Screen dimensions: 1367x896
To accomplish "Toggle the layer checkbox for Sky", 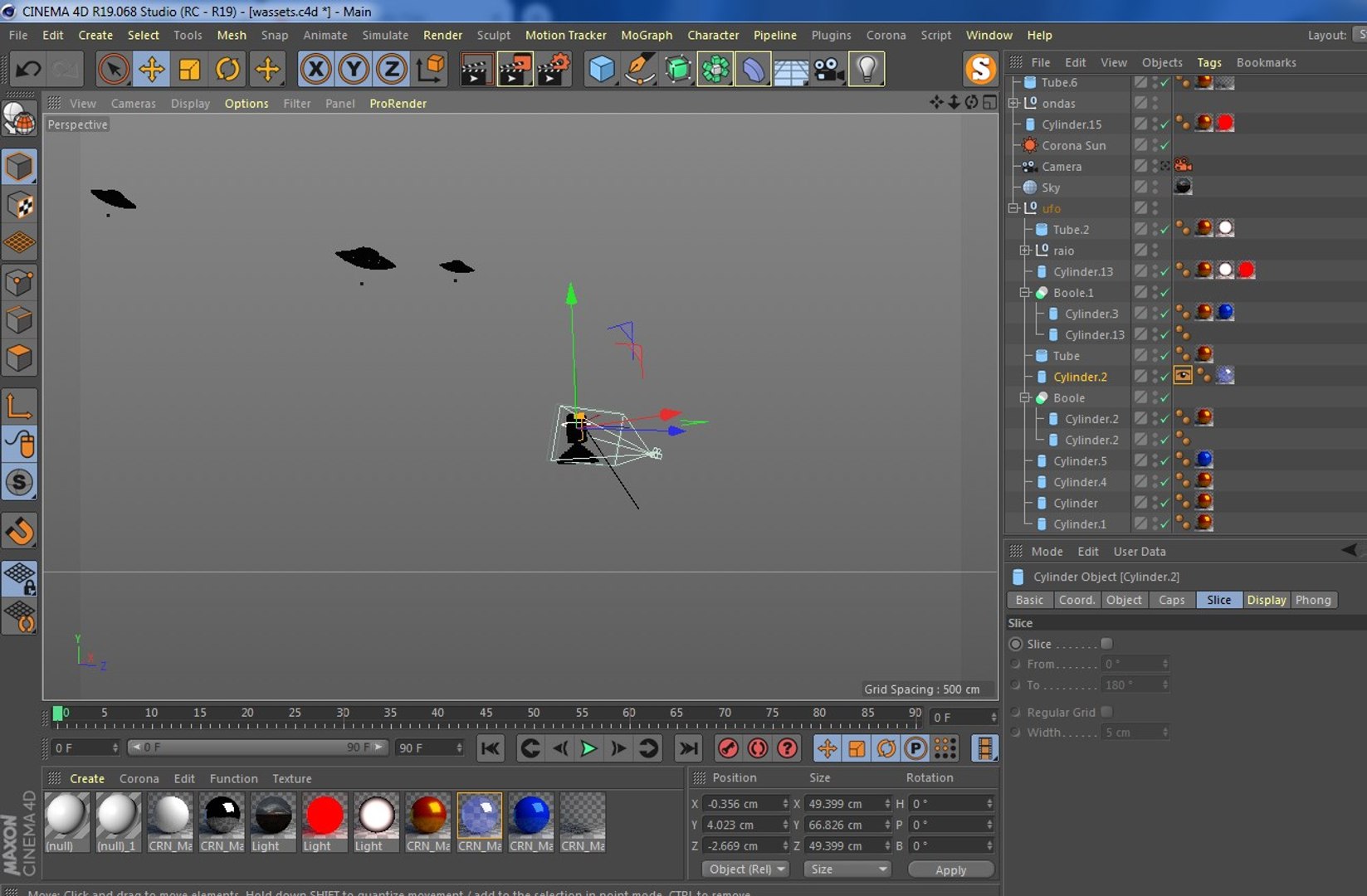I will 1141,187.
